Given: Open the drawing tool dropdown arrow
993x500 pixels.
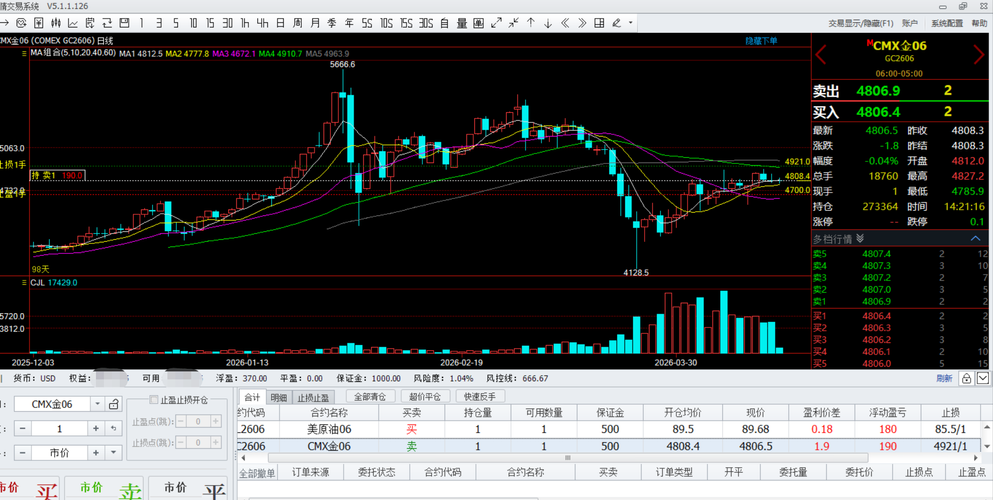Looking at the screenshot, I should (x=630, y=23).
